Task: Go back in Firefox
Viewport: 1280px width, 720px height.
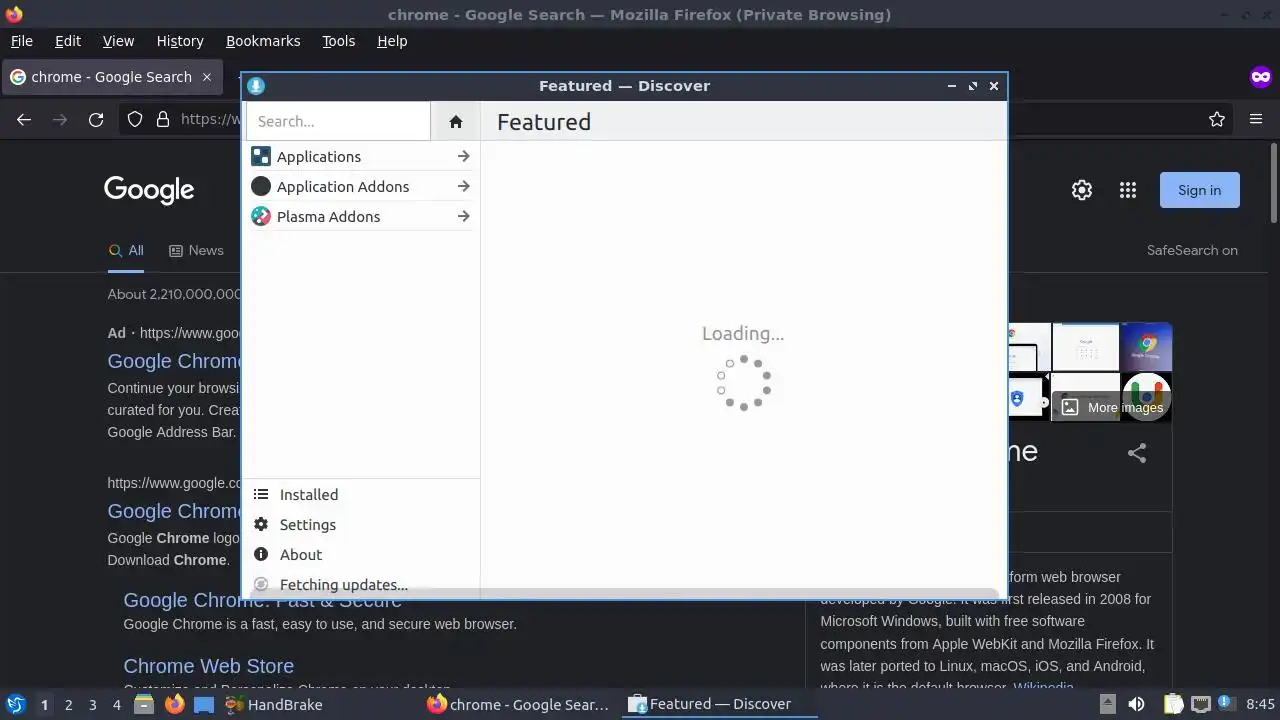Action: tap(24, 119)
